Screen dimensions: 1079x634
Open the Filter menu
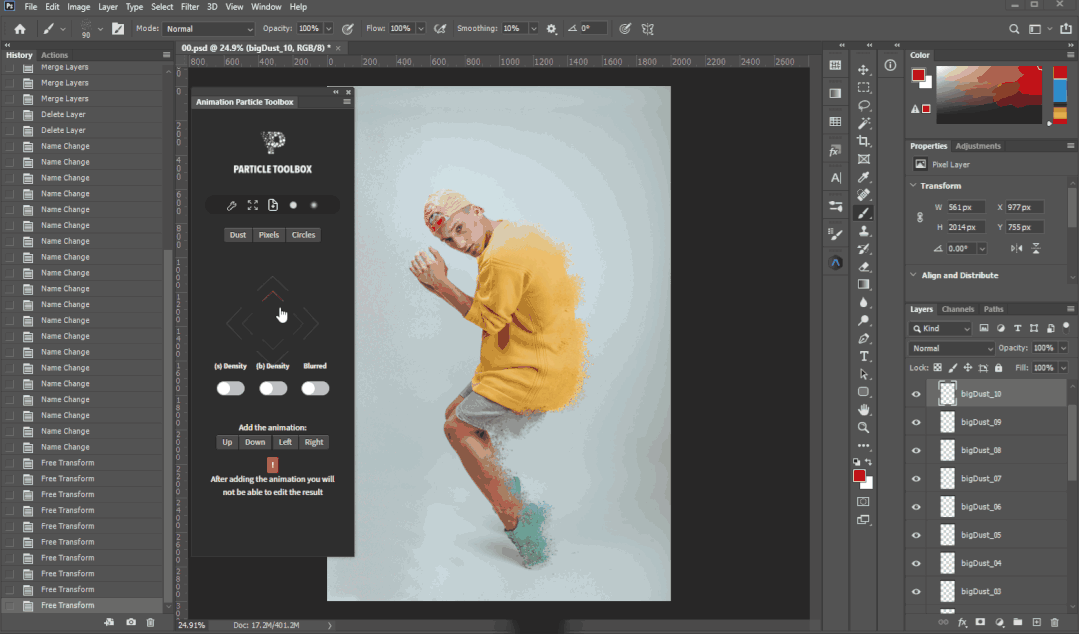tap(190, 7)
